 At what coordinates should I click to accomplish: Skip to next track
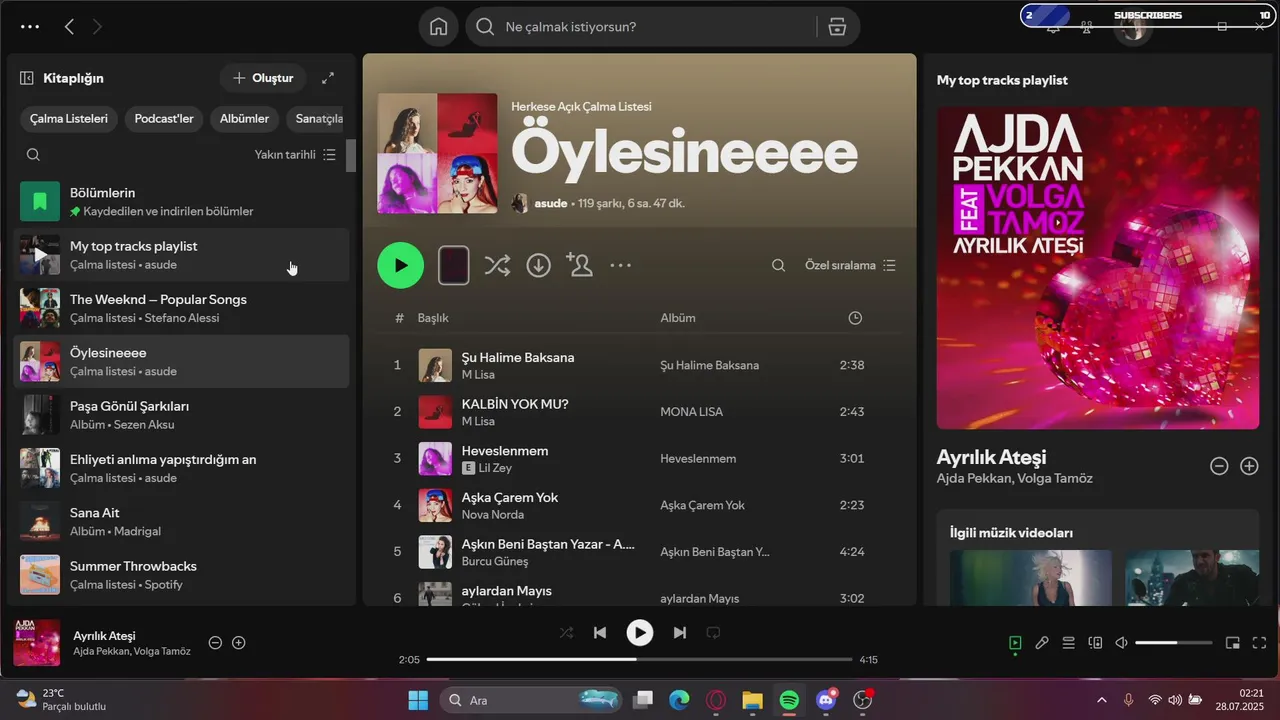coord(680,632)
